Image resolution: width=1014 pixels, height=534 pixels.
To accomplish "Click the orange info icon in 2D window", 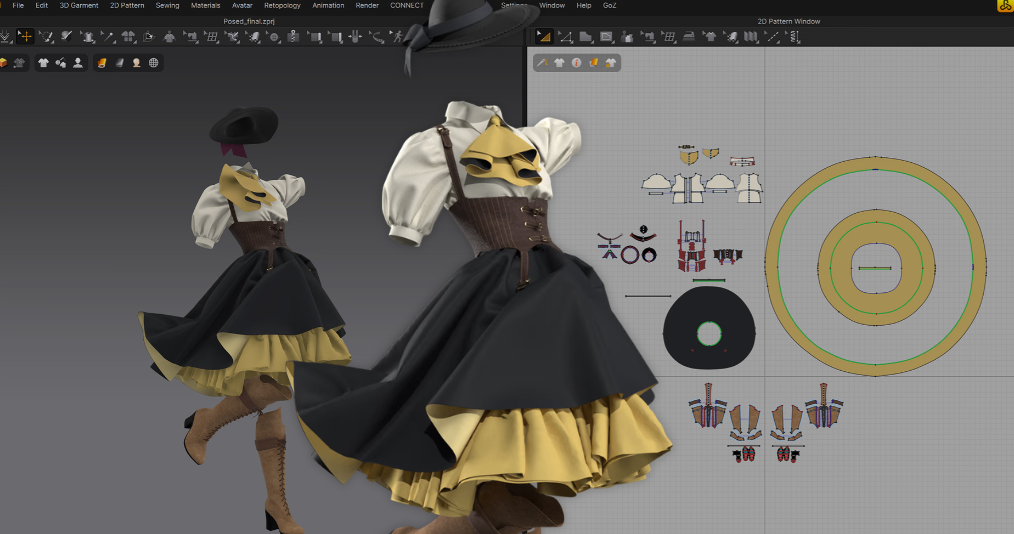I will pos(577,62).
